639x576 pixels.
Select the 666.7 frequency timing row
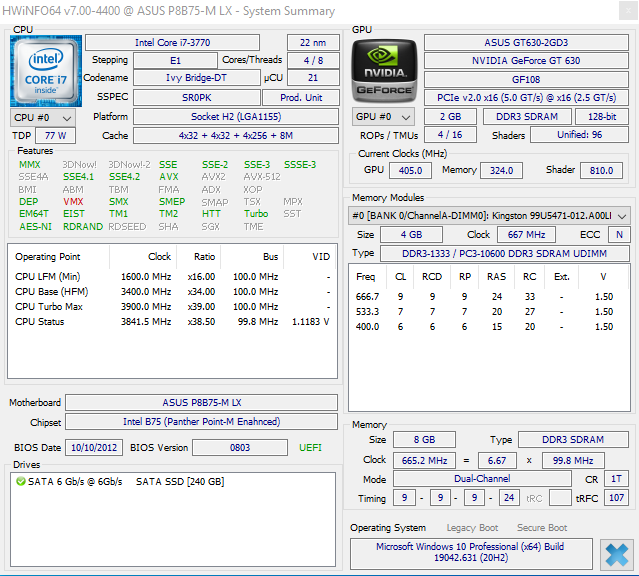point(490,296)
